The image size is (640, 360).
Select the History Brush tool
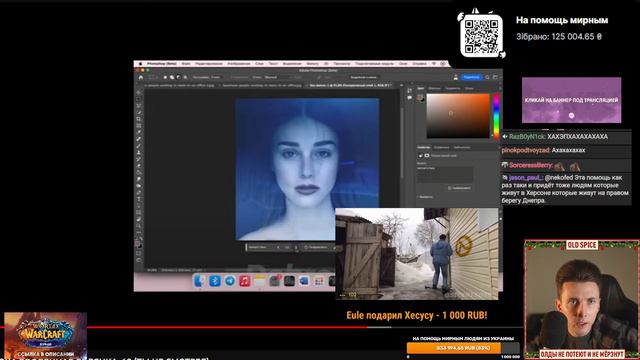(x=138, y=159)
